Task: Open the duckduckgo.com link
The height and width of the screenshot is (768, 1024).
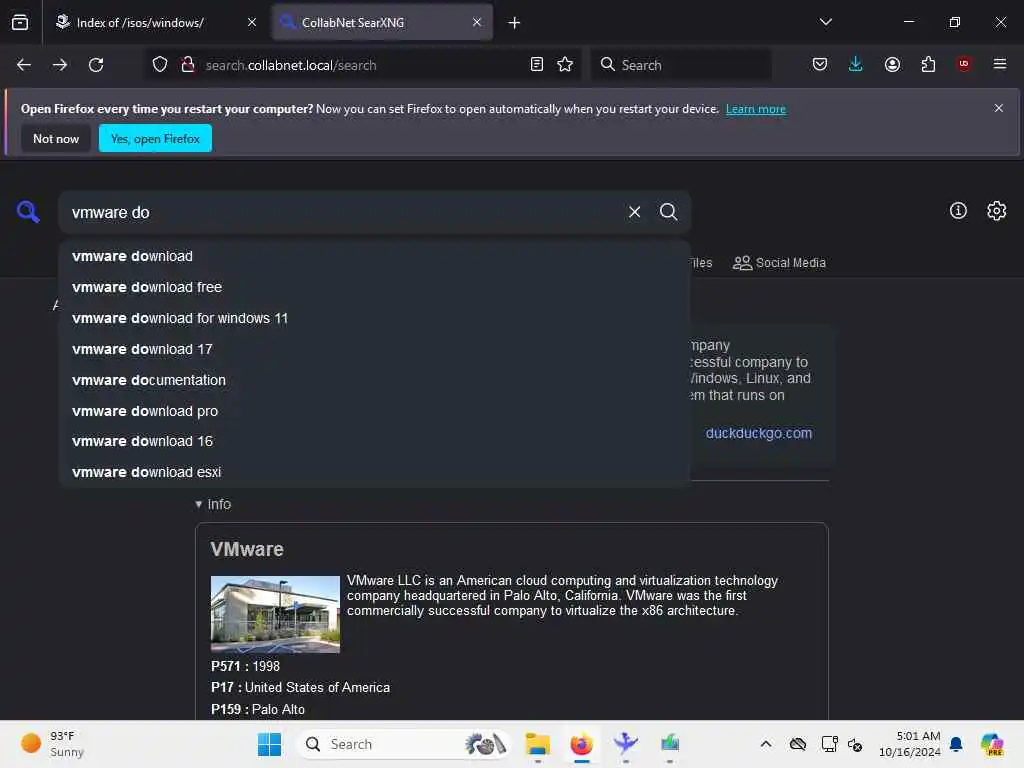Action: point(759,433)
